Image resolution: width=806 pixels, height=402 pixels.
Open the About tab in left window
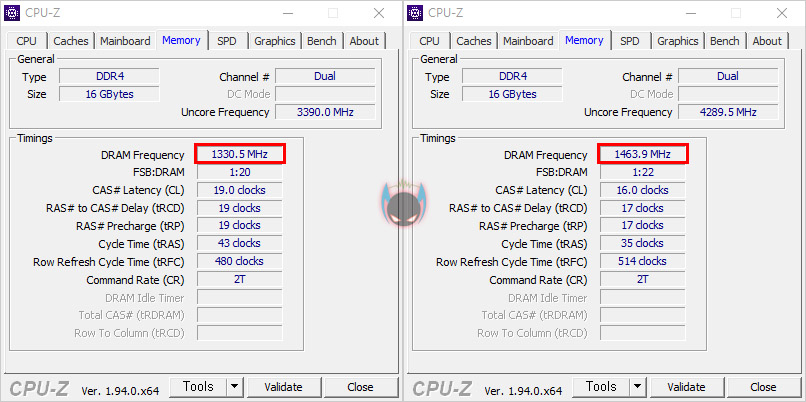[x=364, y=41]
